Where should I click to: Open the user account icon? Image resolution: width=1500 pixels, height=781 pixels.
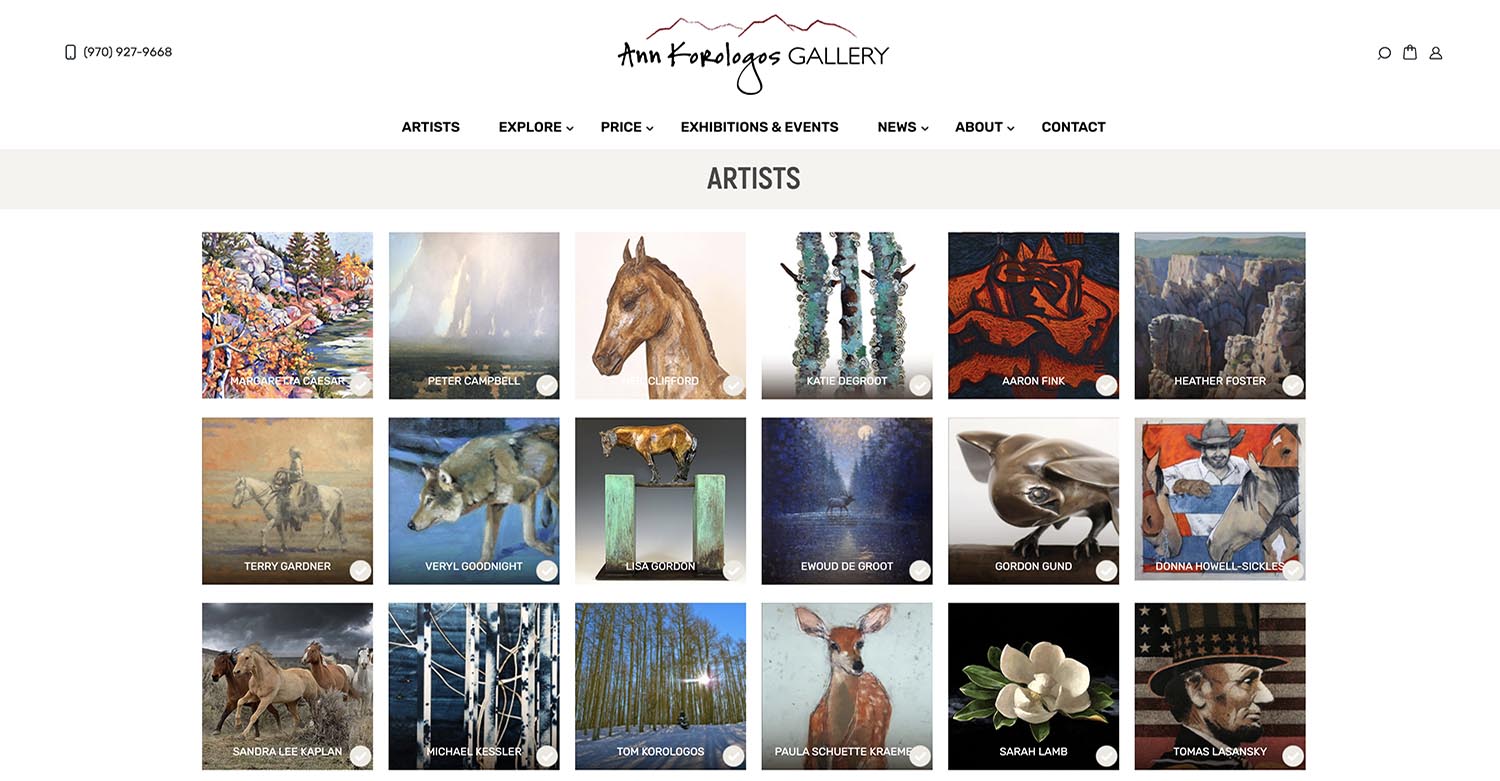pos(1436,53)
